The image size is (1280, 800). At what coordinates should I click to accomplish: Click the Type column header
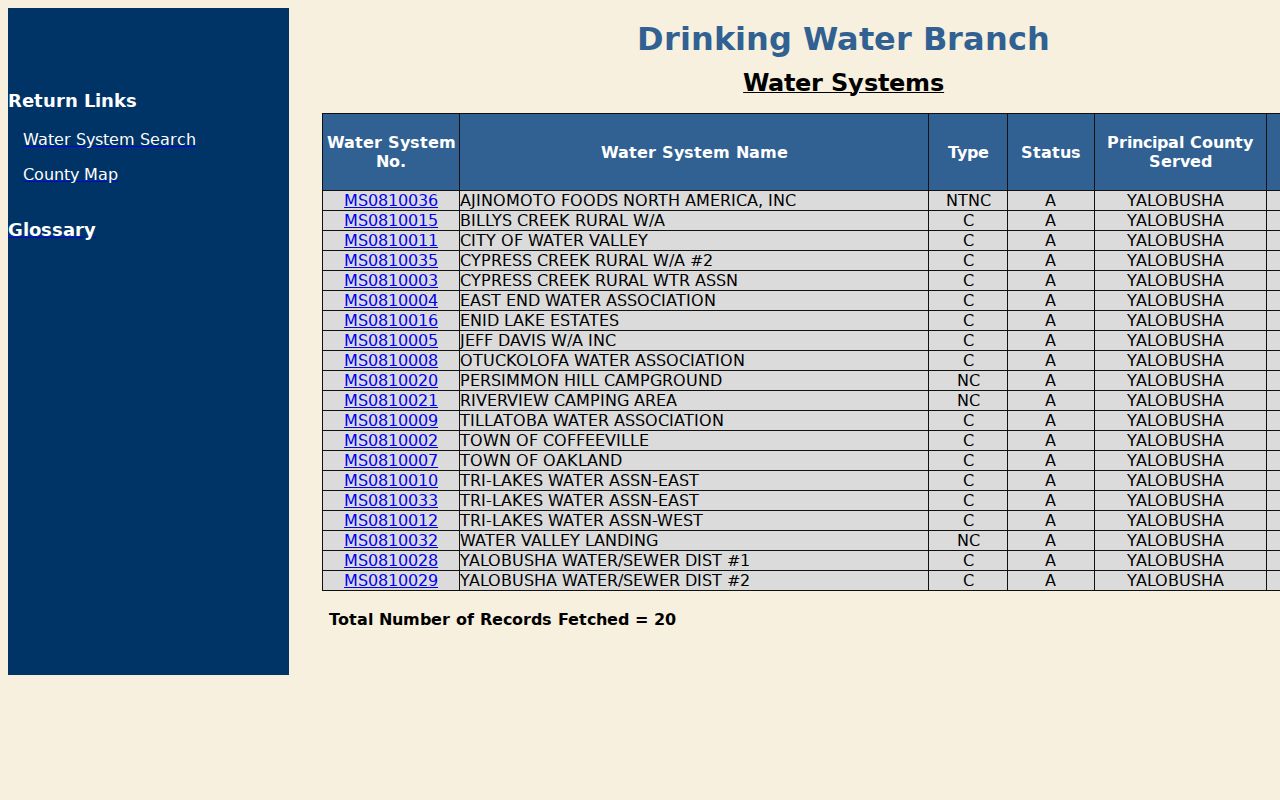click(x=968, y=152)
